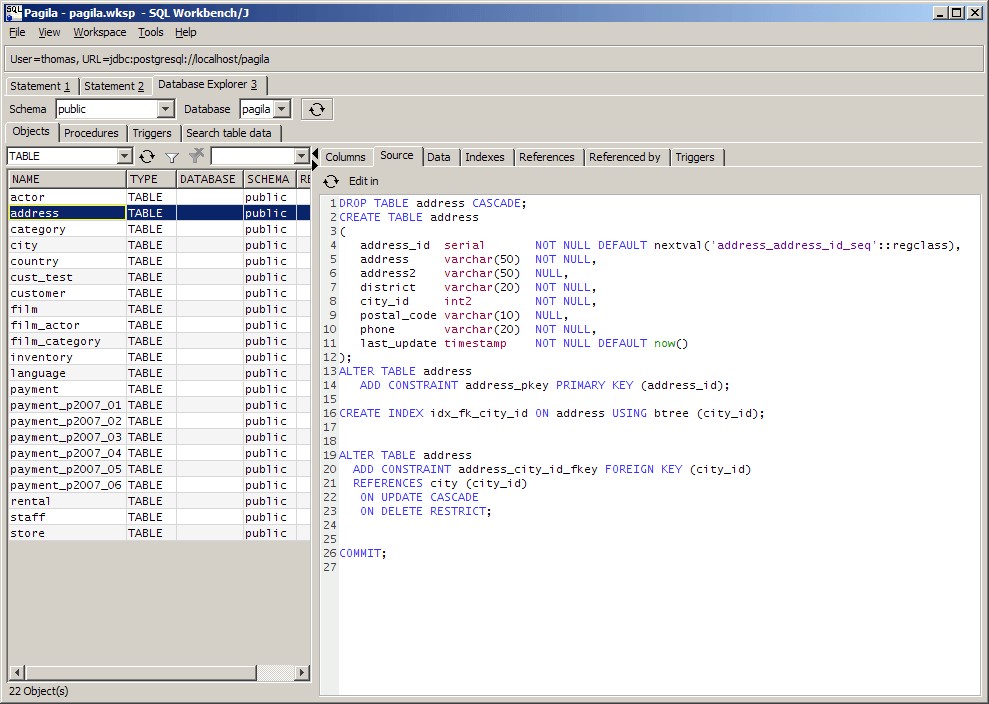Open the Referenced by tab

pos(625,157)
